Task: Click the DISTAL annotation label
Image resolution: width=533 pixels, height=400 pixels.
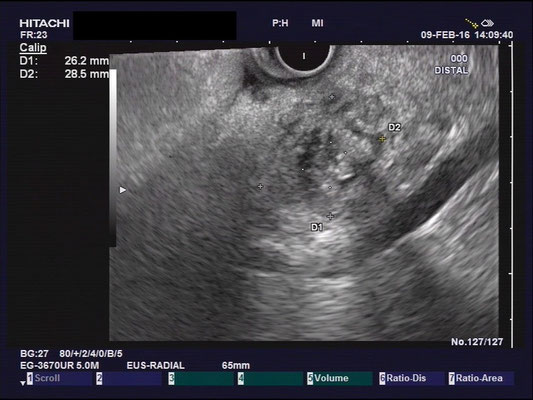Action: click(x=451, y=71)
